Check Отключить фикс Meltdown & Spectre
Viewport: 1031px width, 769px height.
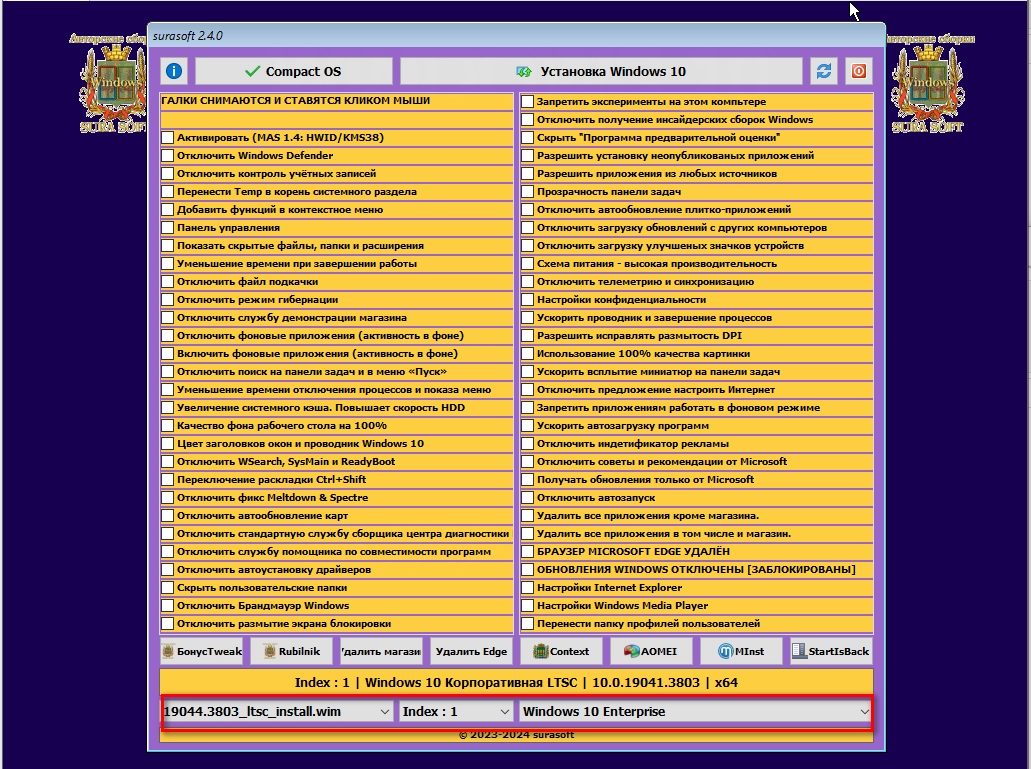tap(168, 498)
